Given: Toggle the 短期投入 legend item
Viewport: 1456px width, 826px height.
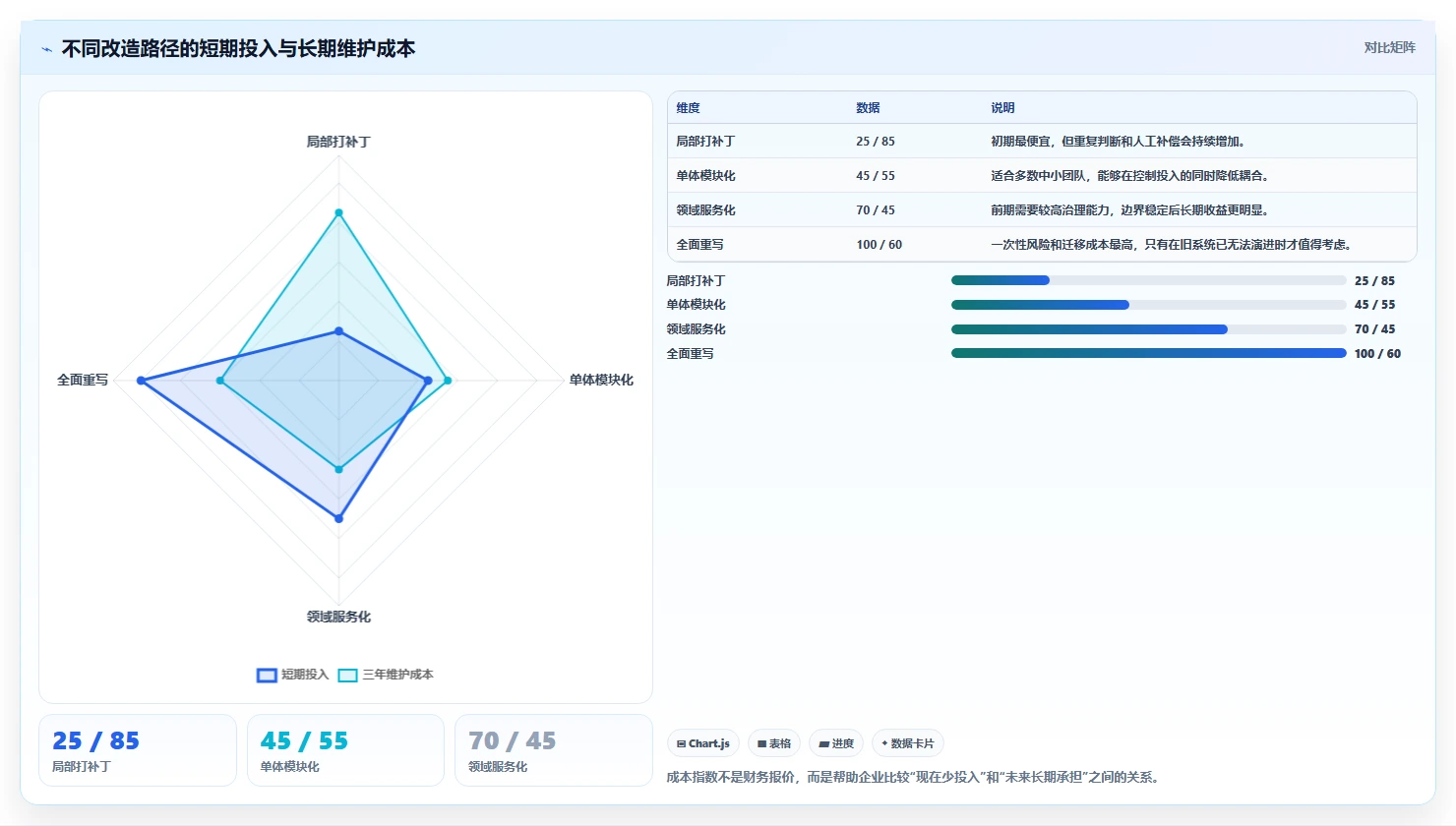Looking at the screenshot, I should 292,675.
